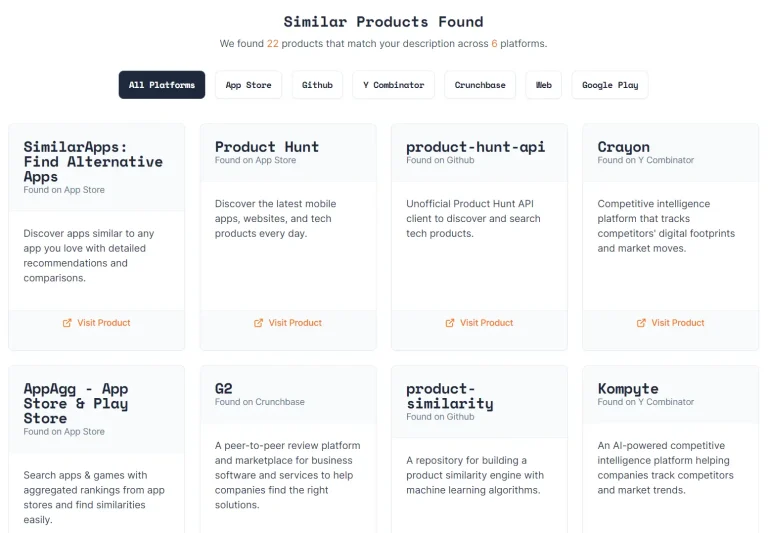Filter results by App Store
Image resolution: width=768 pixels, height=533 pixels.
click(x=248, y=85)
